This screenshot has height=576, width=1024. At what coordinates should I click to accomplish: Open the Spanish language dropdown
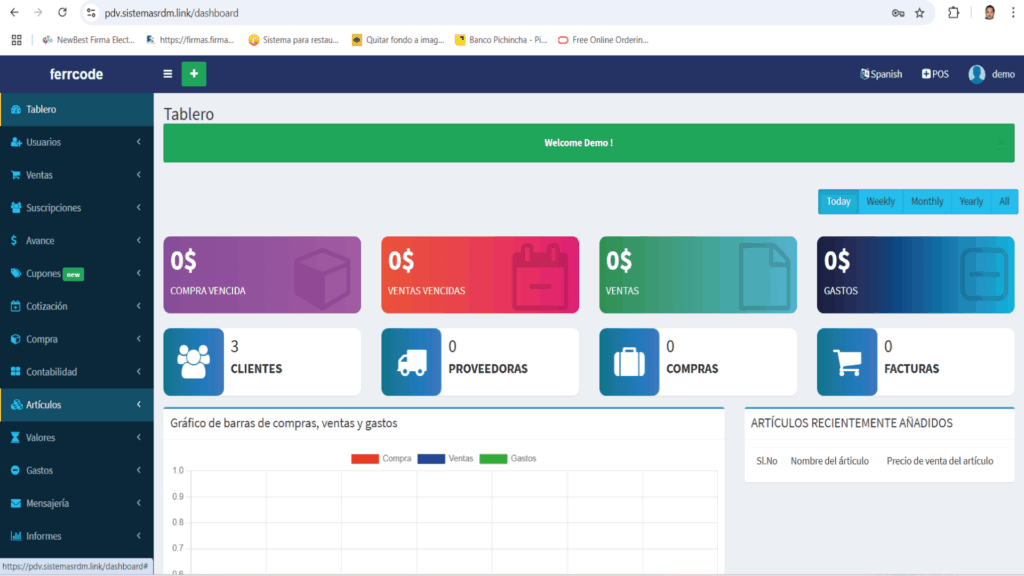pos(881,74)
